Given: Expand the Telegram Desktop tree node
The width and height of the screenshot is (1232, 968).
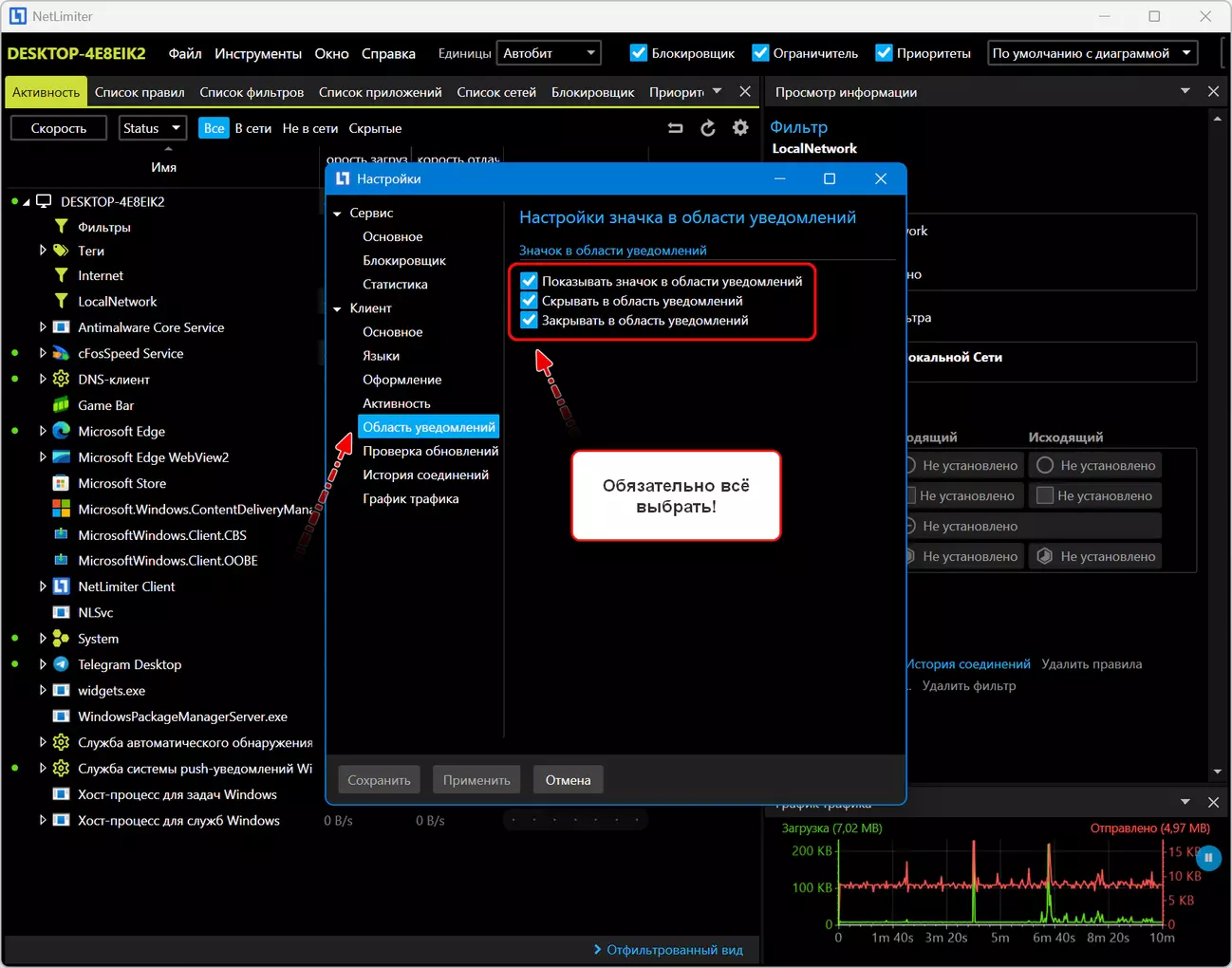Looking at the screenshot, I should pos(43,664).
